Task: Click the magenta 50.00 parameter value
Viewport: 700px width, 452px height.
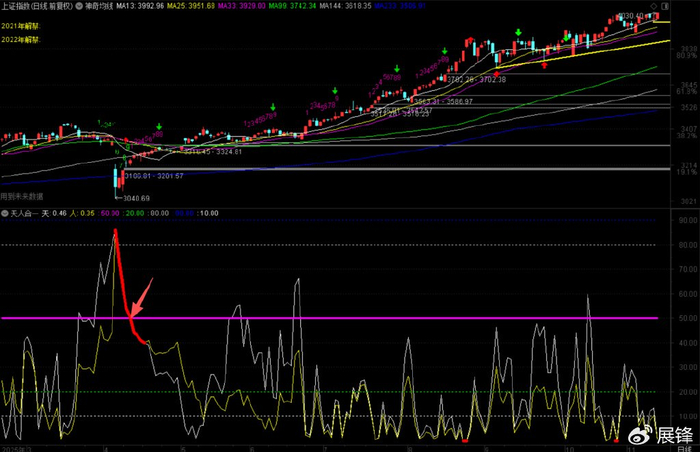Action: coord(110,213)
